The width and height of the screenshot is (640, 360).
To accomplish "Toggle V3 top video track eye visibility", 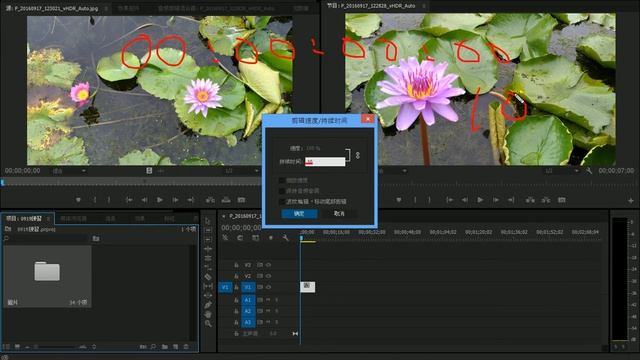I will click(x=268, y=265).
